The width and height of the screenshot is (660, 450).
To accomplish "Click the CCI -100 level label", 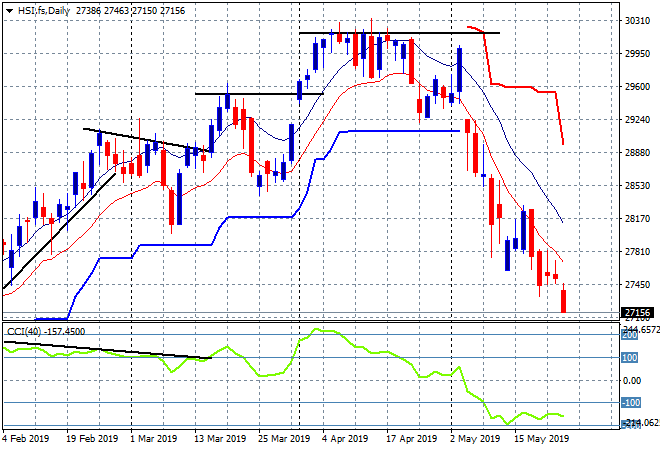I will (x=631, y=403).
